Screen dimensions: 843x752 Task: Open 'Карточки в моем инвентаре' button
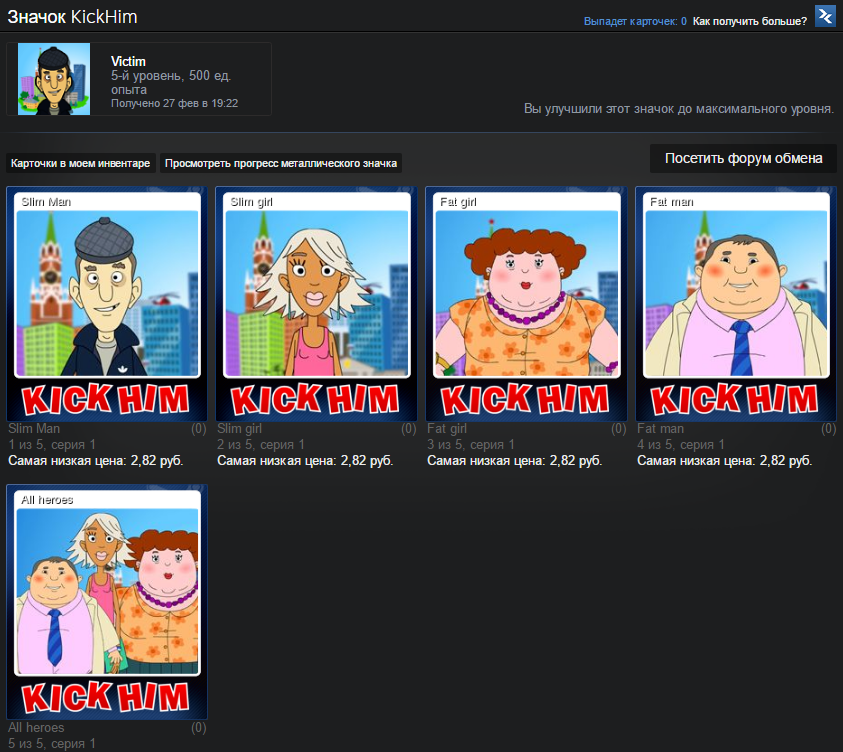point(81,163)
